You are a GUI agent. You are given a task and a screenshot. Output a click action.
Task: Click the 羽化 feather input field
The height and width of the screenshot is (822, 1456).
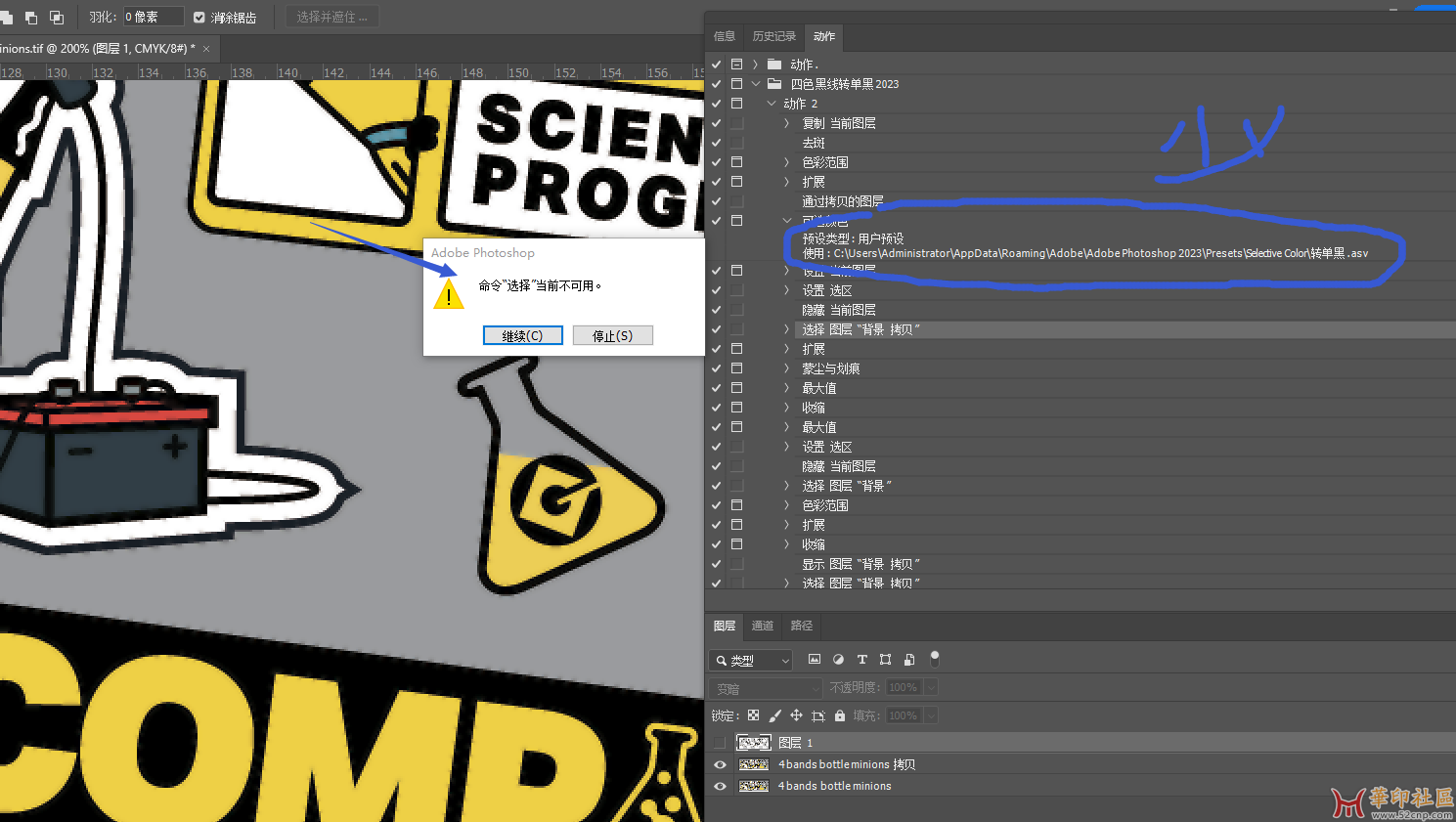tap(153, 17)
